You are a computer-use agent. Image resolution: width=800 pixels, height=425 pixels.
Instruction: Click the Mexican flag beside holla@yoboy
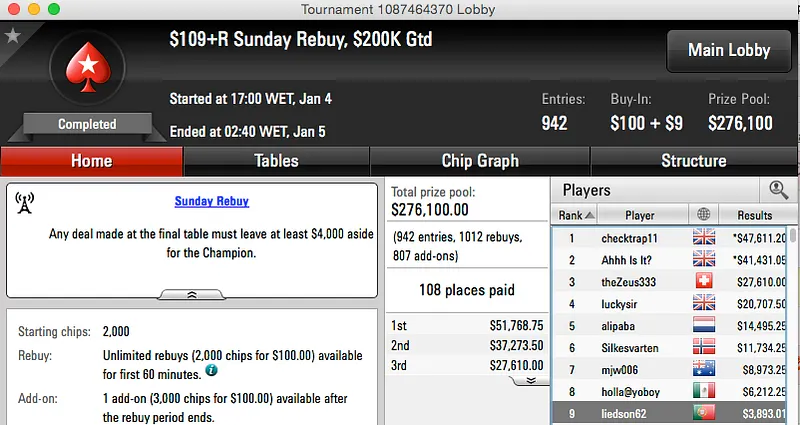(703, 391)
